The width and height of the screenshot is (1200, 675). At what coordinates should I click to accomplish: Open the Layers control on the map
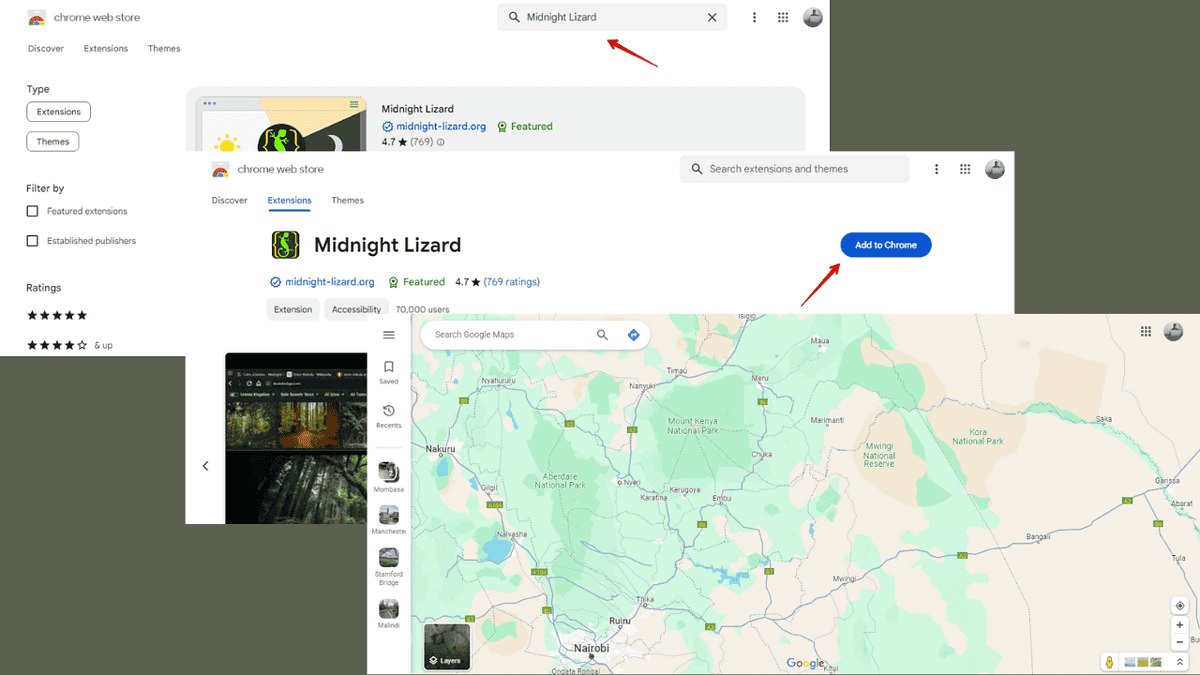tap(446, 659)
